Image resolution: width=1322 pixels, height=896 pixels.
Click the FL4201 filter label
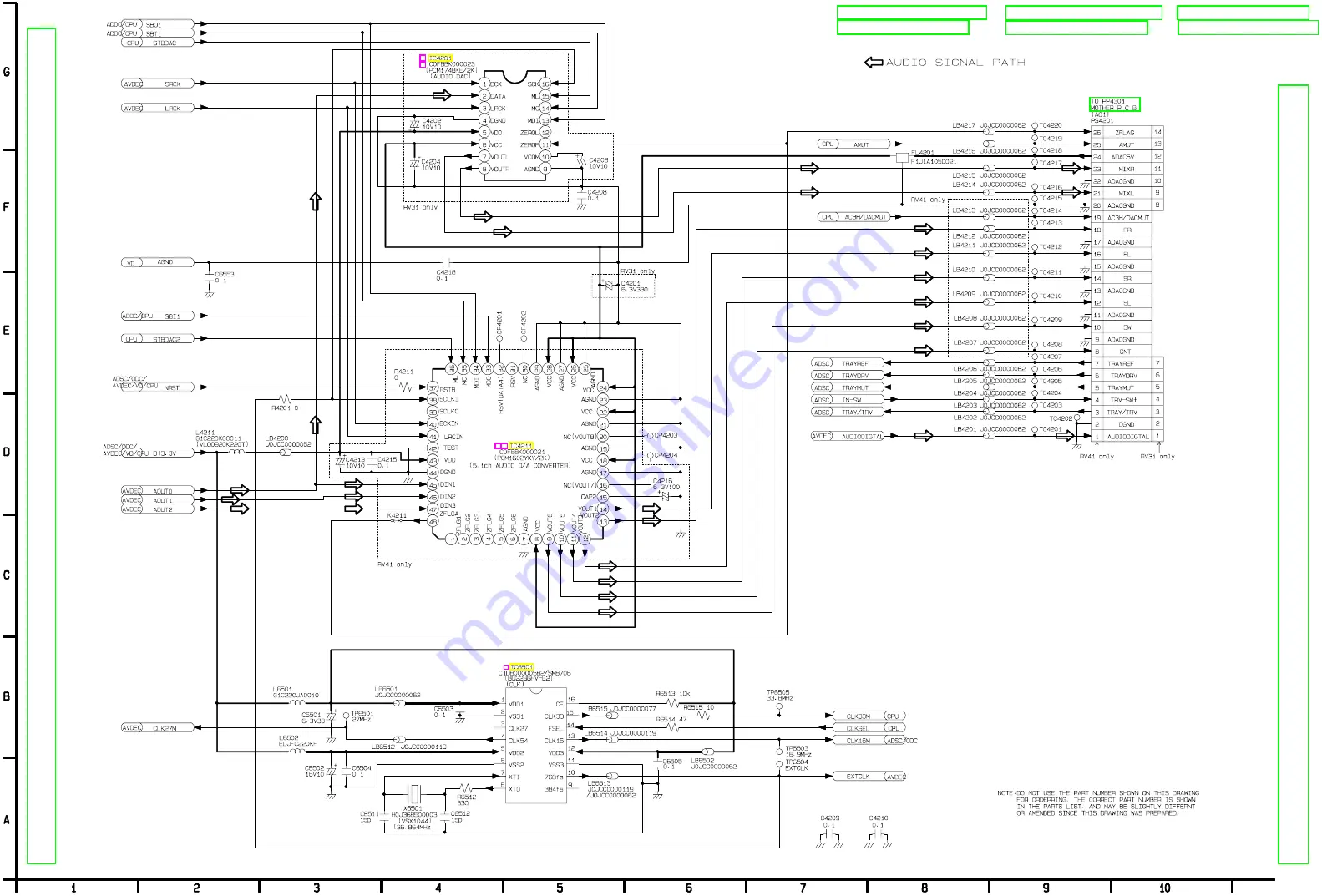click(922, 153)
